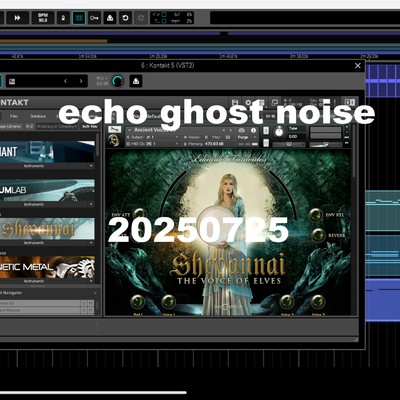Expand dropdown arrow under top library banner
The image size is (400, 400).
pos(91,166)
